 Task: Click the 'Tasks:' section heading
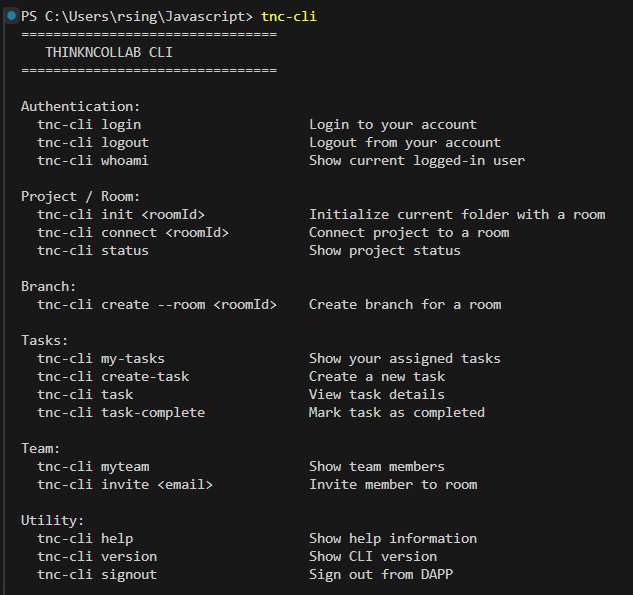[44, 341]
